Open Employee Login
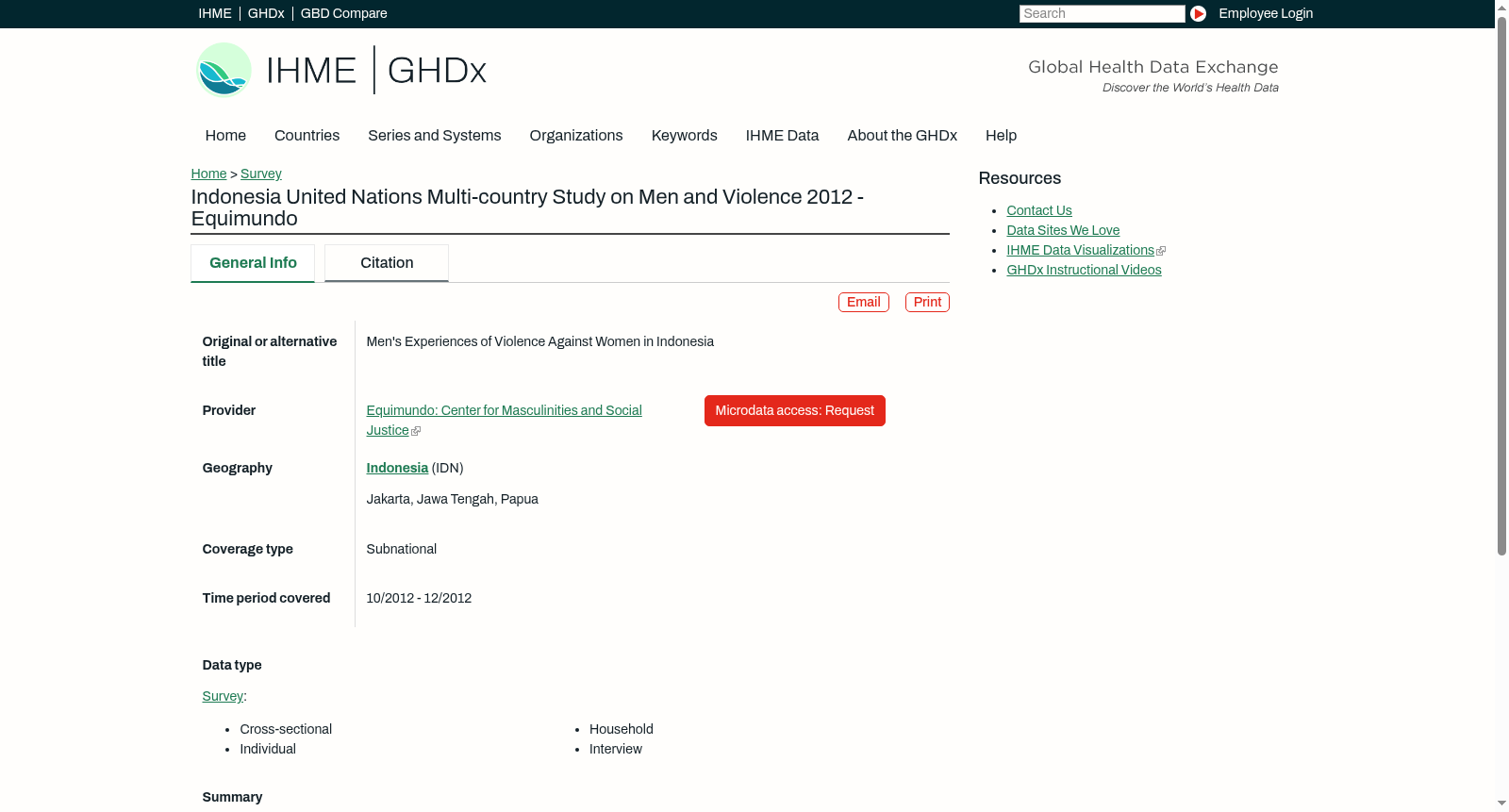This screenshot has width=1509, height=812. click(1266, 13)
